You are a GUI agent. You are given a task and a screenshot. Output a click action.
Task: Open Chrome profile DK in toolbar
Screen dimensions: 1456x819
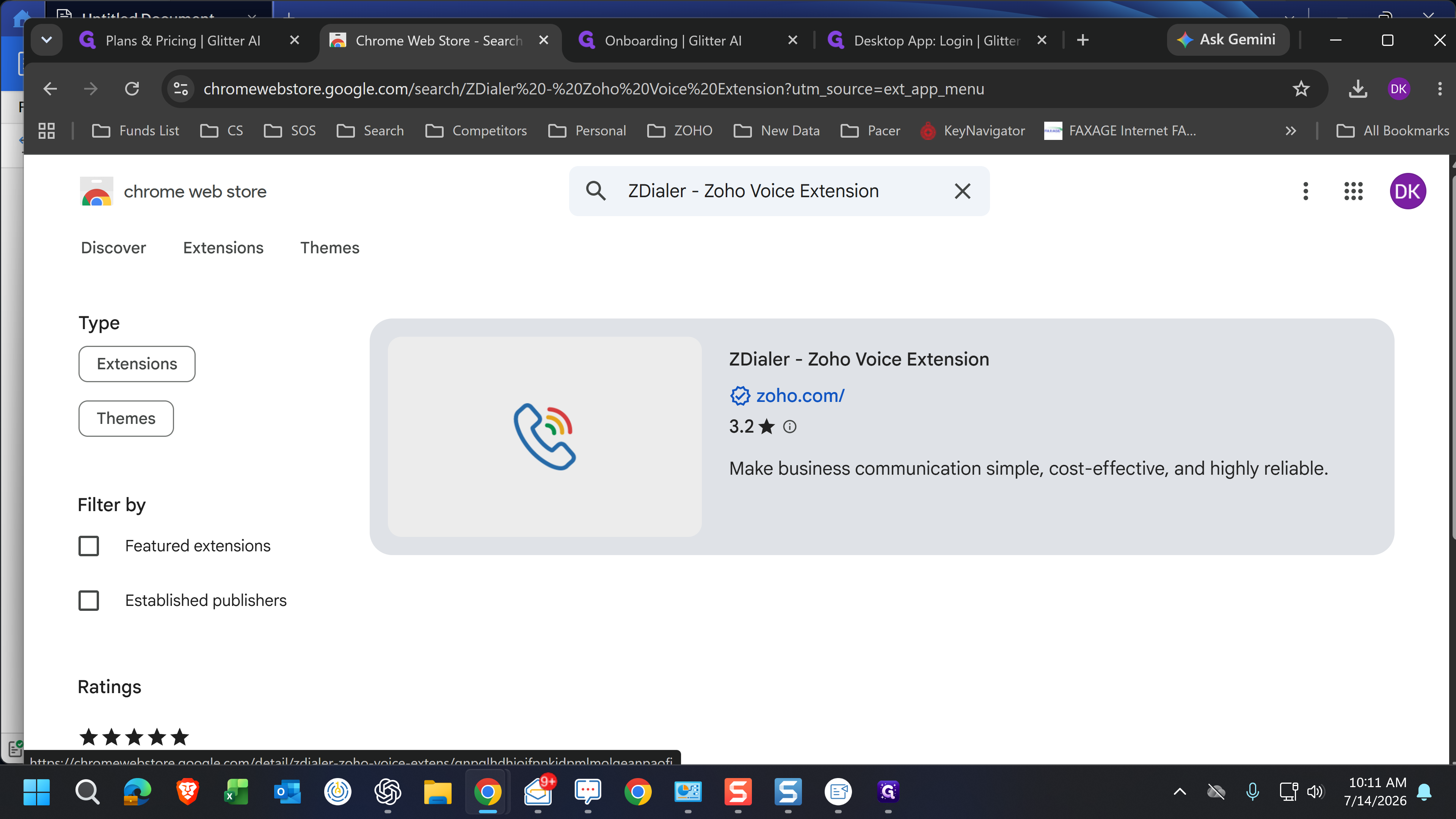pos(1398,89)
